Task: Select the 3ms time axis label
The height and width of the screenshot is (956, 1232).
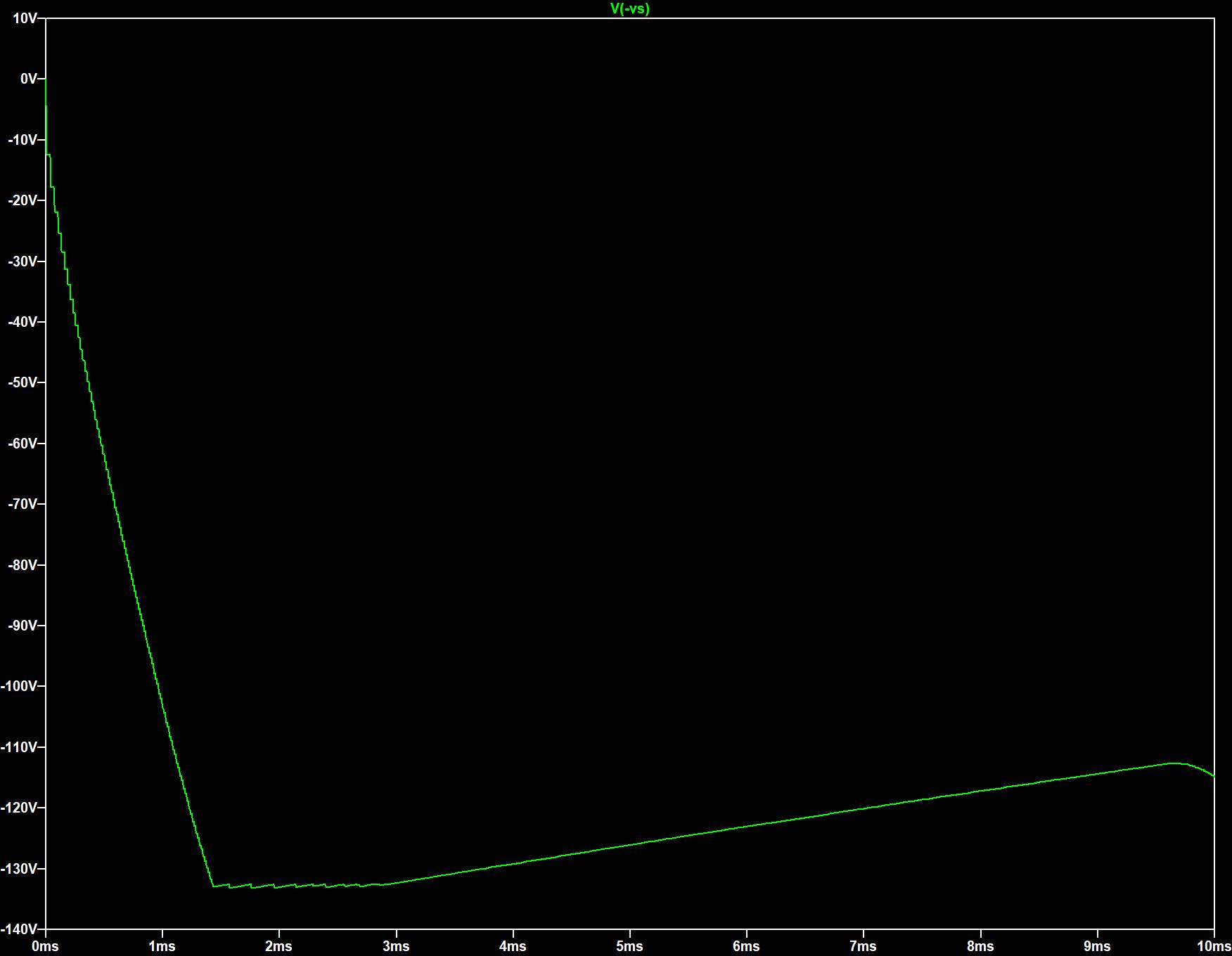Action: pyautogui.click(x=396, y=946)
